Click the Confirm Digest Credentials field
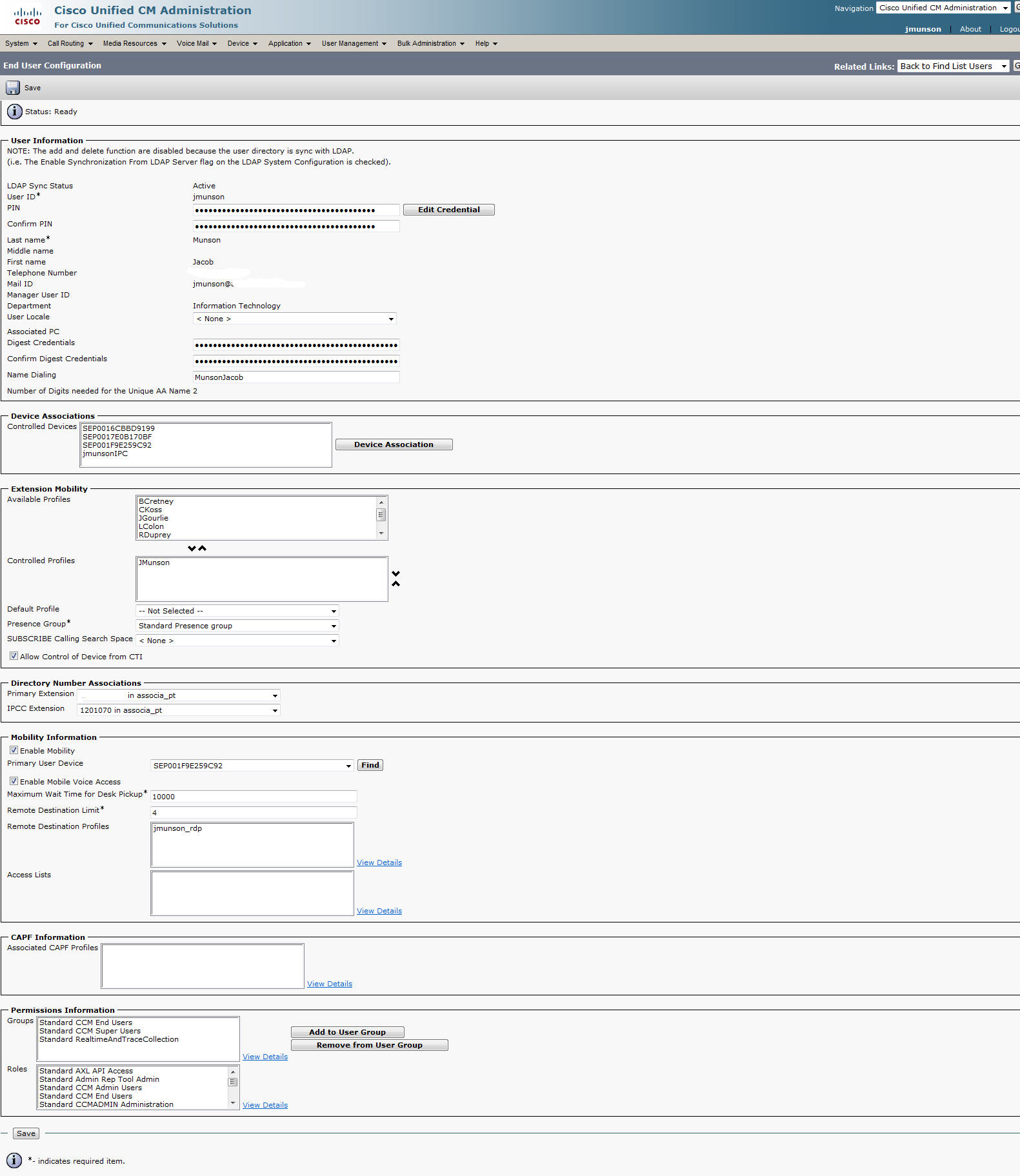Screen dimensions: 1020x1176 296,361
